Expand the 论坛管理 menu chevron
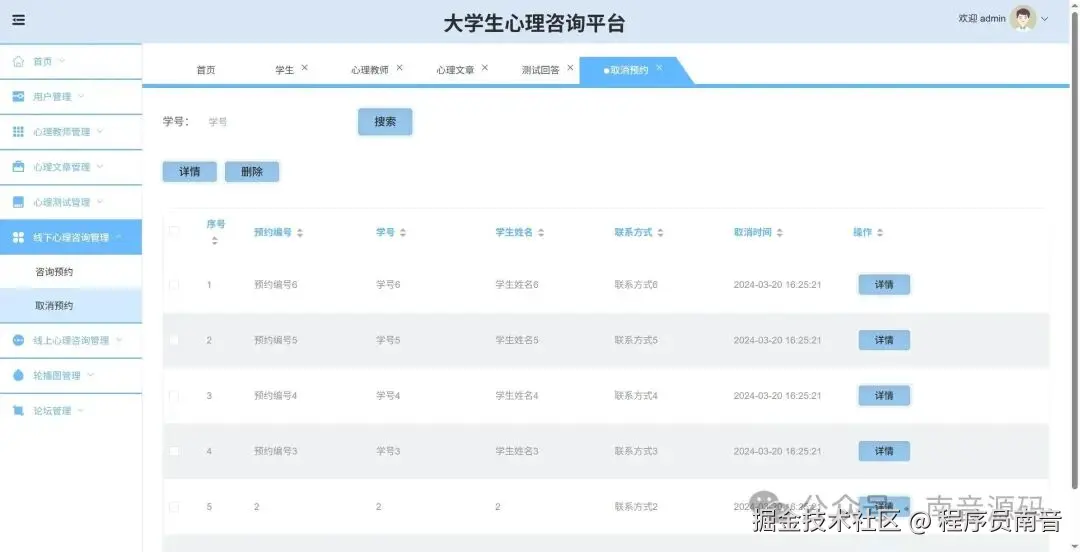 [81, 411]
